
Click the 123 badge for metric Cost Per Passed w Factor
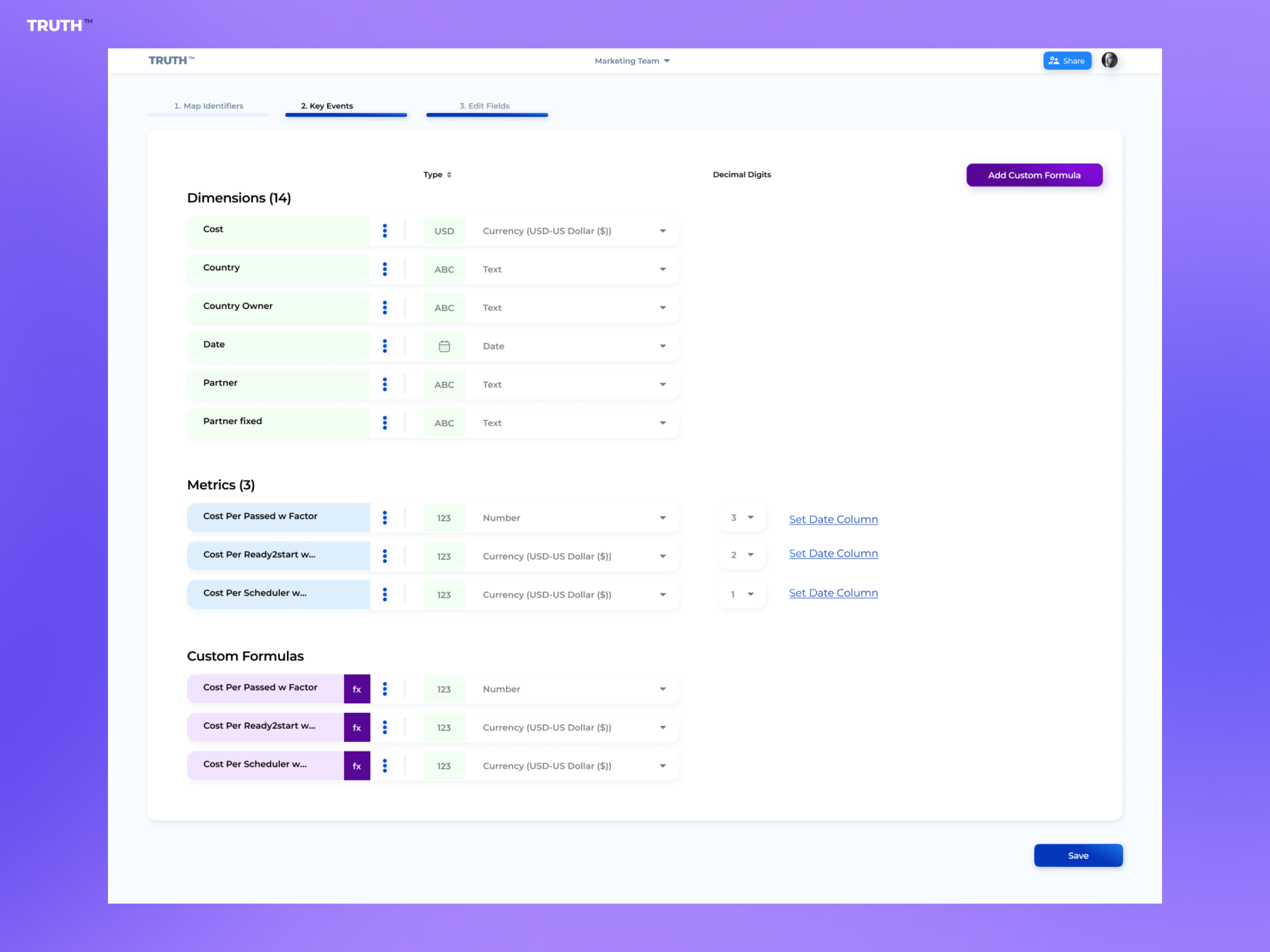pos(444,518)
